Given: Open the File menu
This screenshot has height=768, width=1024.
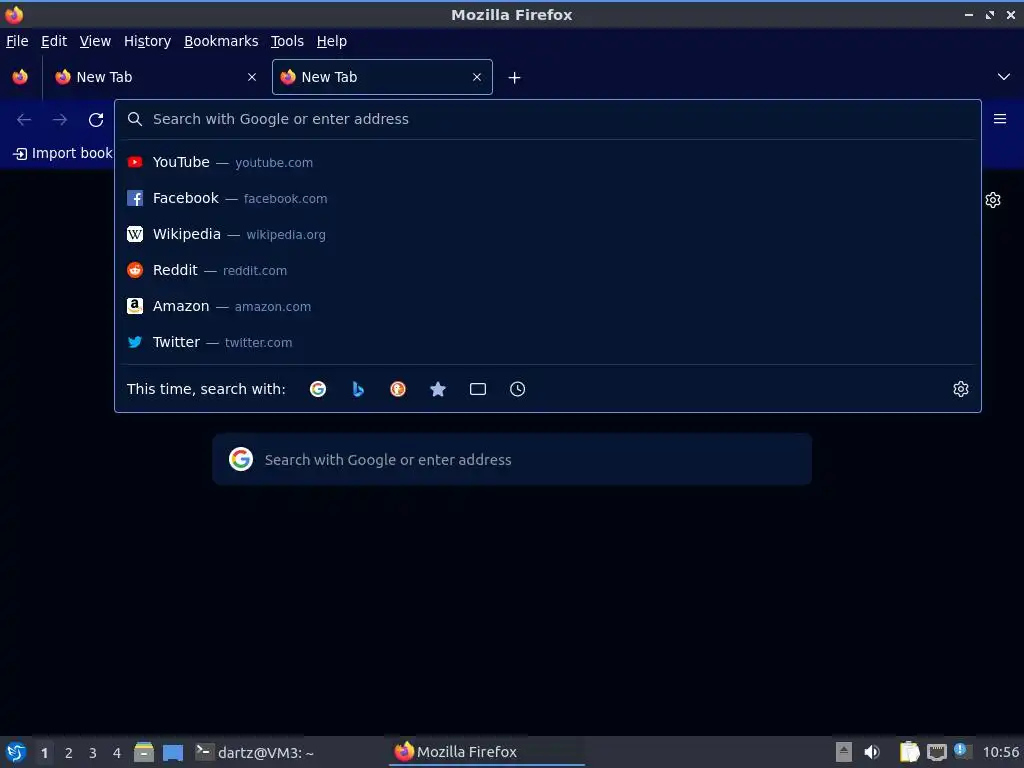Looking at the screenshot, I should 17,41.
